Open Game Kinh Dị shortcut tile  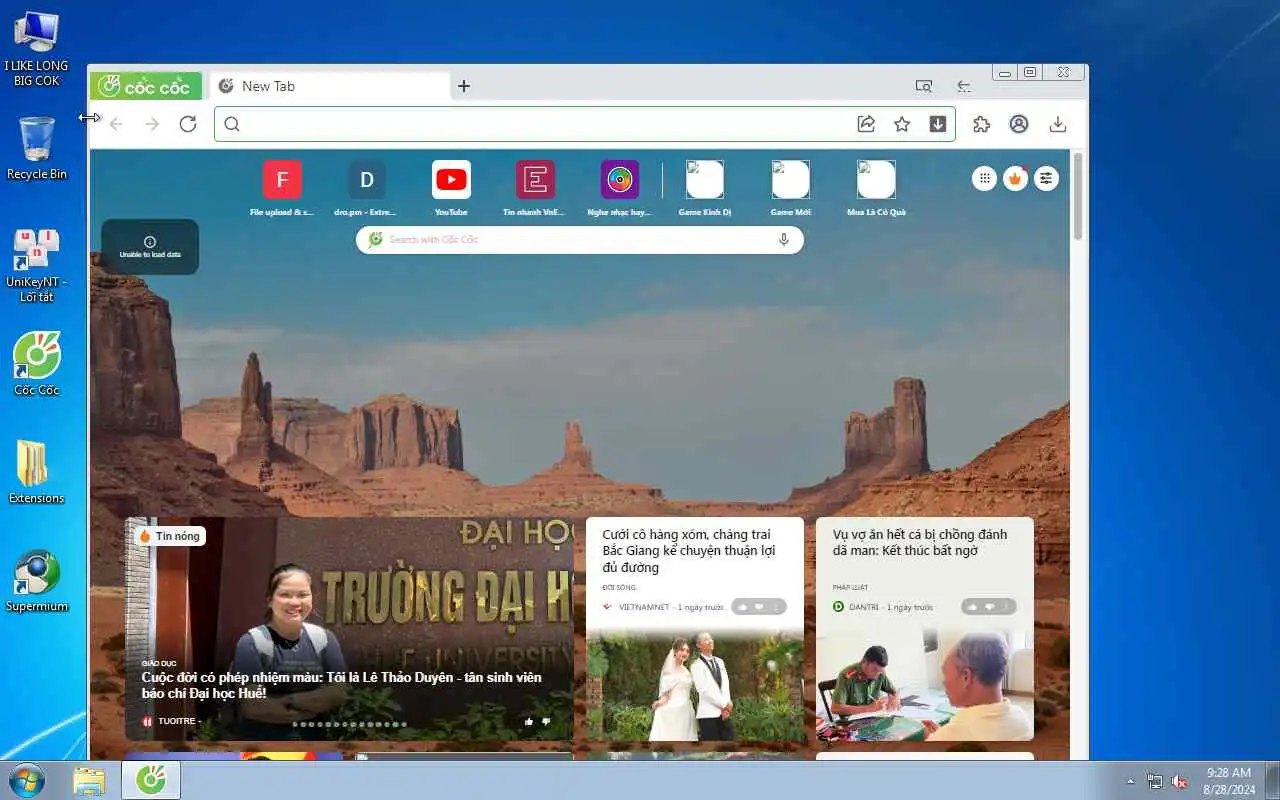(x=704, y=188)
